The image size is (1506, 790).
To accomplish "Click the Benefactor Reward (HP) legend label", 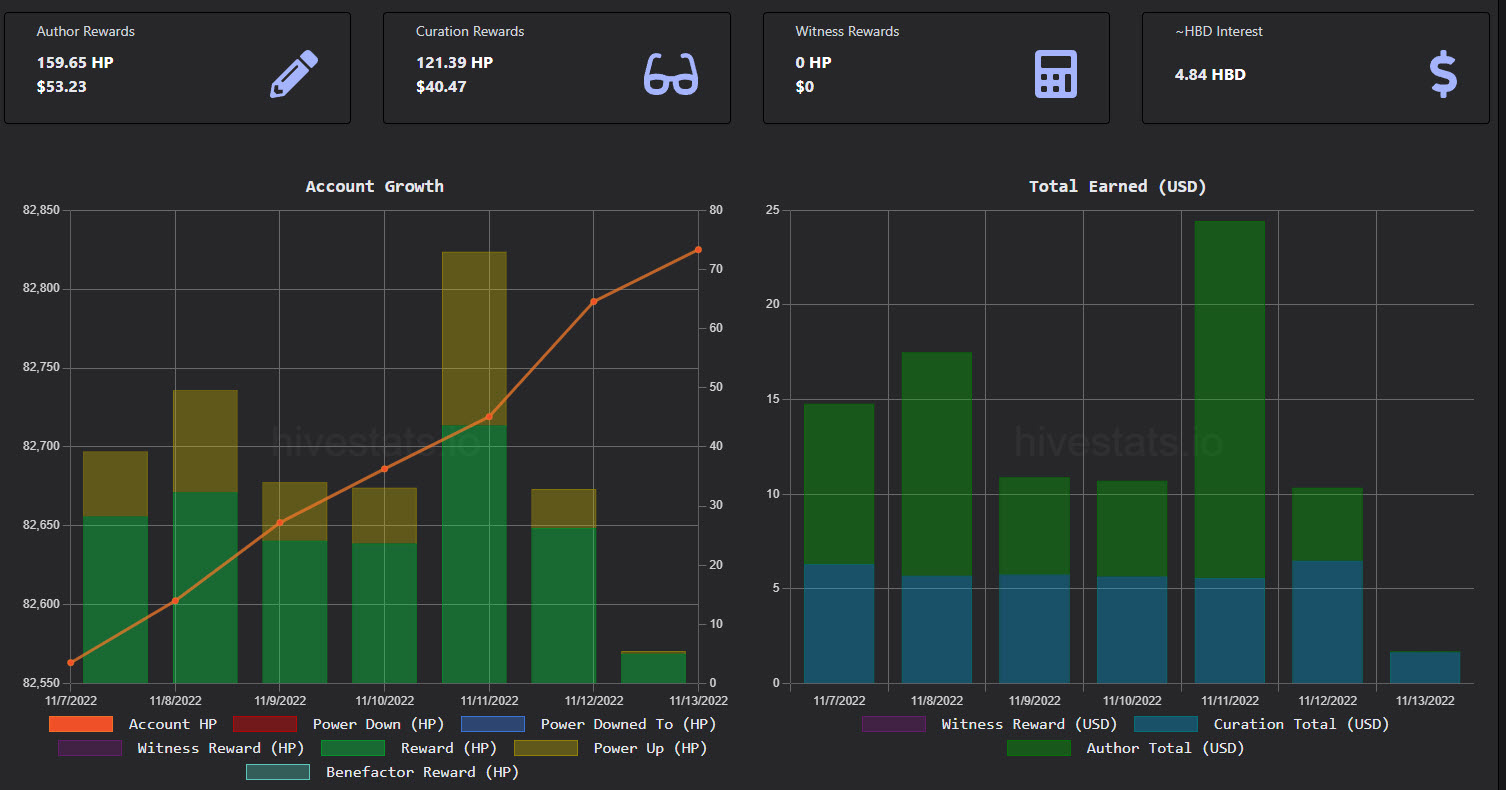I will pos(422,772).
